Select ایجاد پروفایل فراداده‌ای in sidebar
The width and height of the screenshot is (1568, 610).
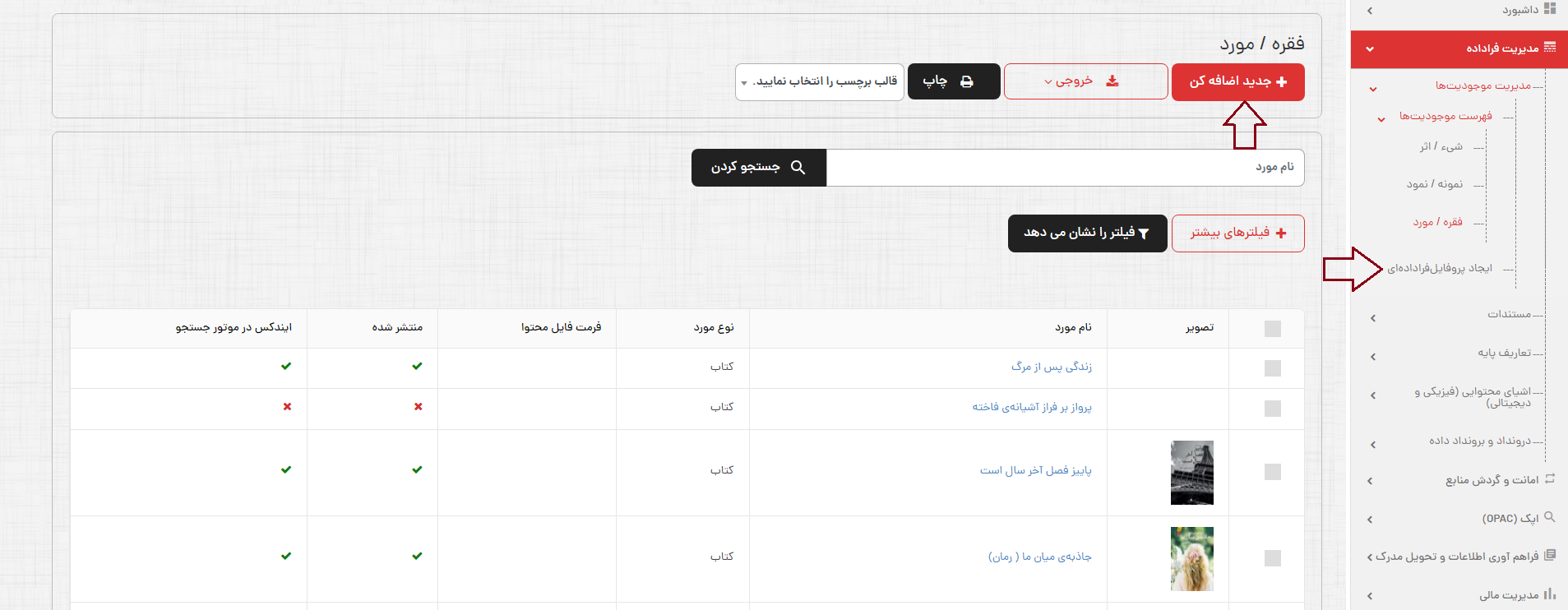pyautogui.click(x=1439, y=268)
